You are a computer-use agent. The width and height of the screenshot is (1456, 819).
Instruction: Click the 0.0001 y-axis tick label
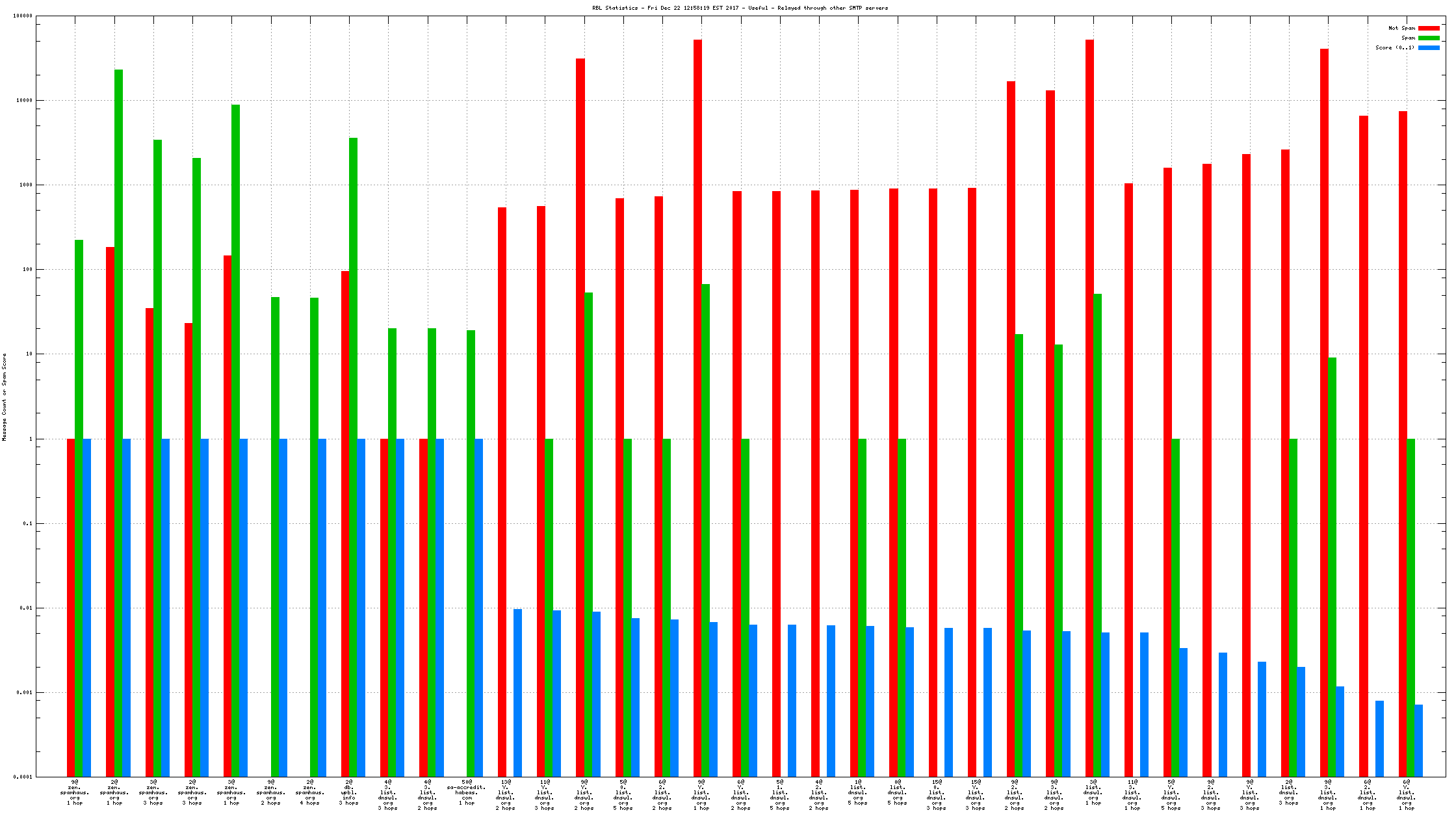click(24, 777)
